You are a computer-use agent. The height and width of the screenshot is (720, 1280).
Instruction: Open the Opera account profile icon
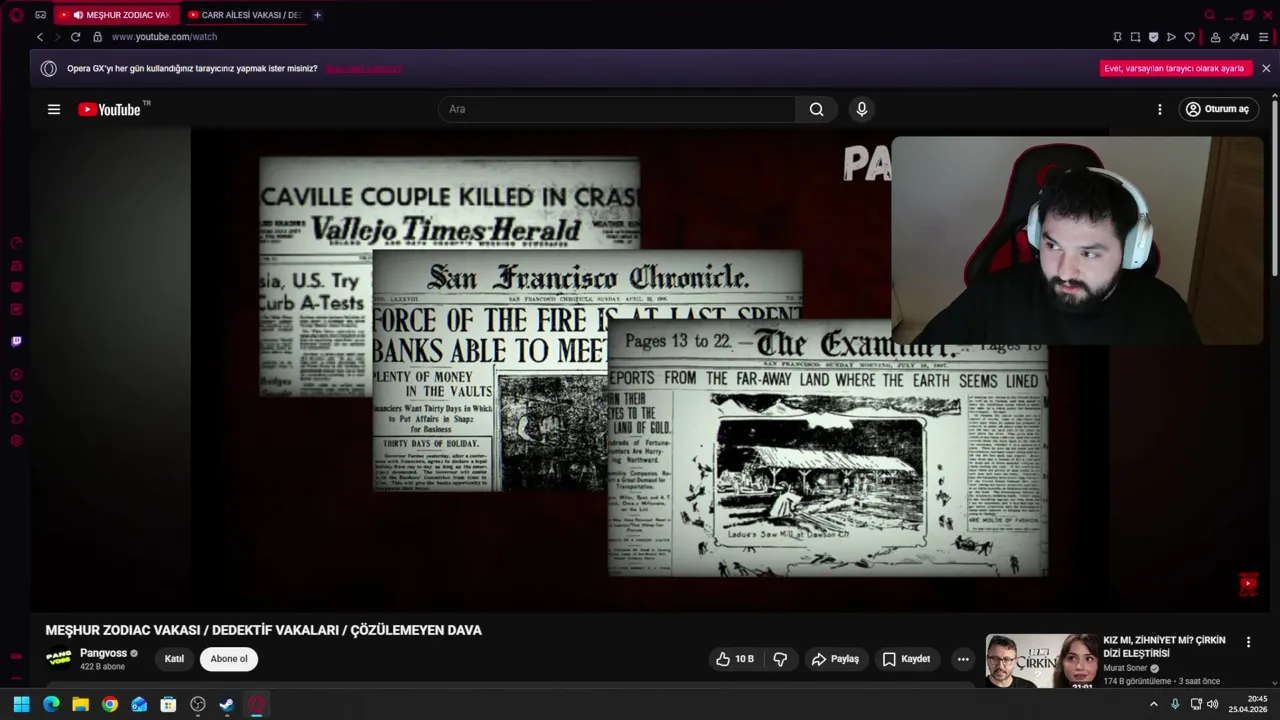pos(1215,37)
